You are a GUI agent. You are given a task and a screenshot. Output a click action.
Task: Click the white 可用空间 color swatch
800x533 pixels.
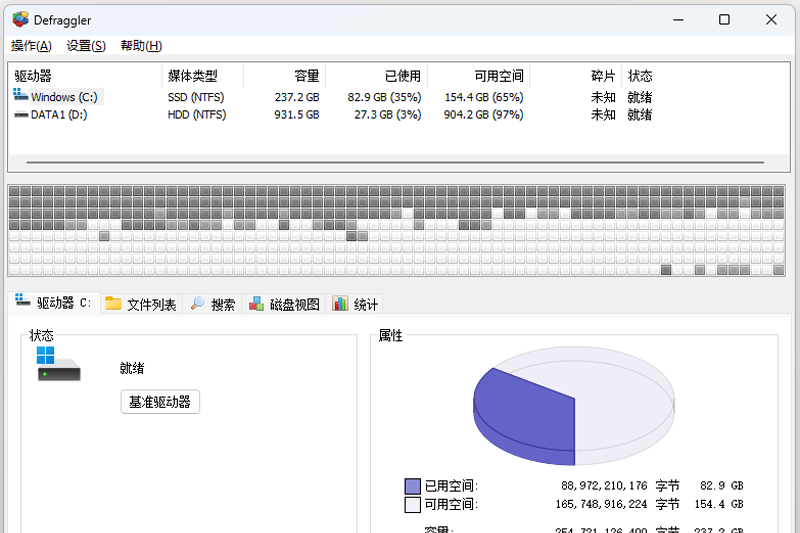point(412,505)
